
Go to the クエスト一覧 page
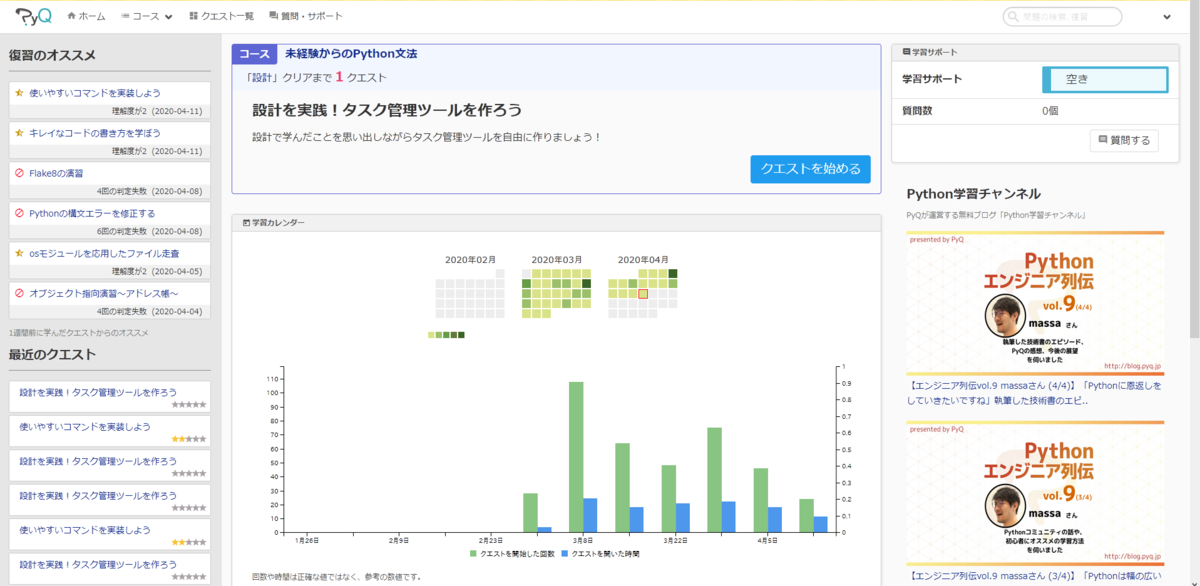221,16
